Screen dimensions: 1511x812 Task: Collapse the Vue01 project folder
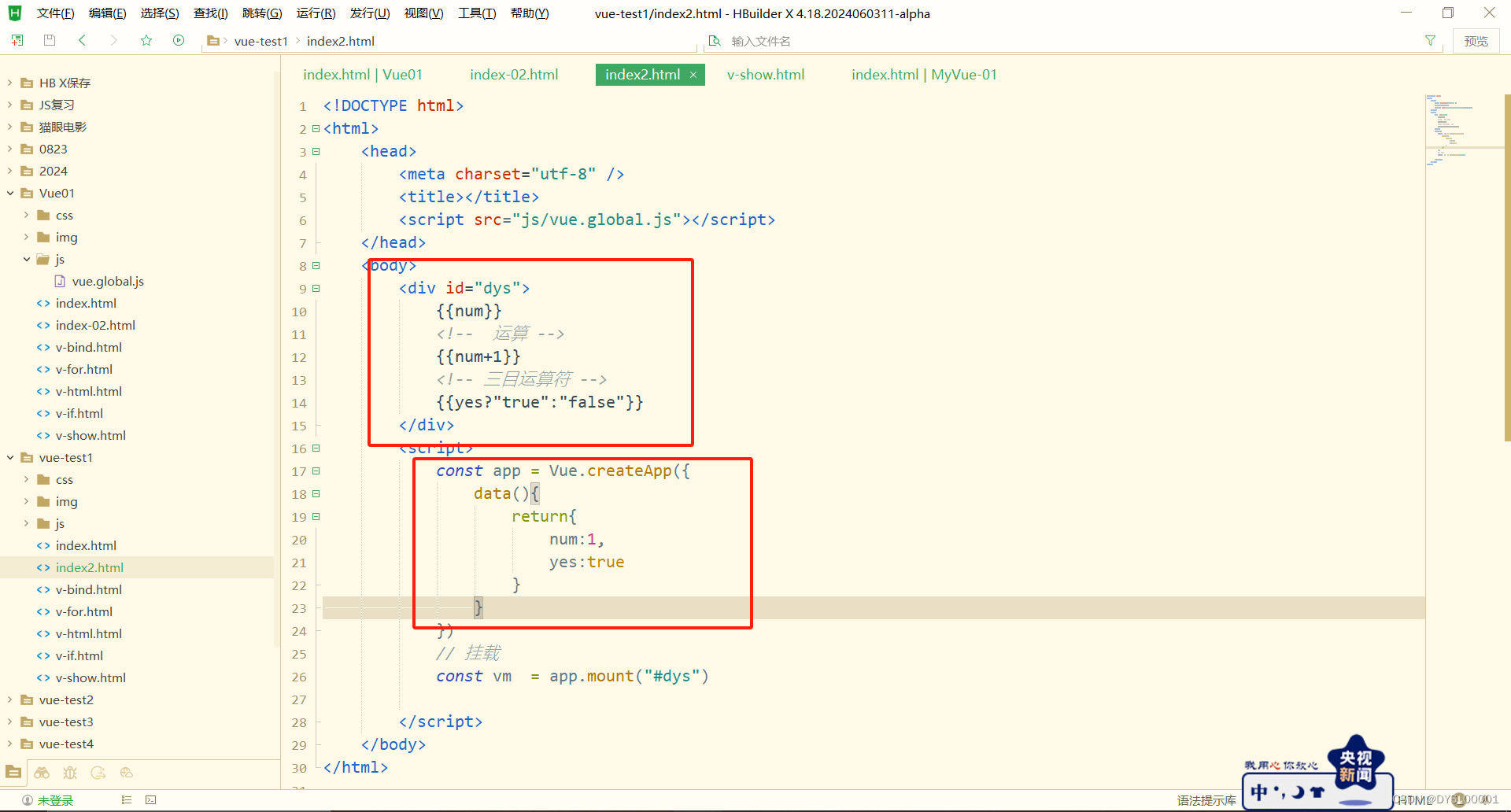pos(10,193)
